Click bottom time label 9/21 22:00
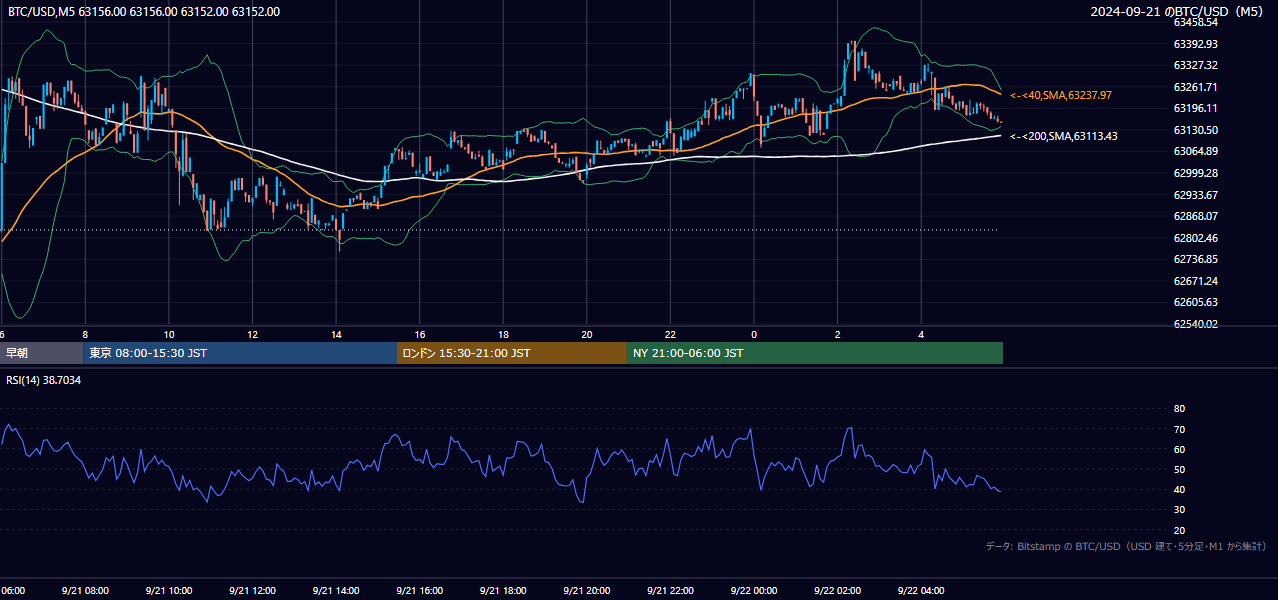 tap(669, 591)
